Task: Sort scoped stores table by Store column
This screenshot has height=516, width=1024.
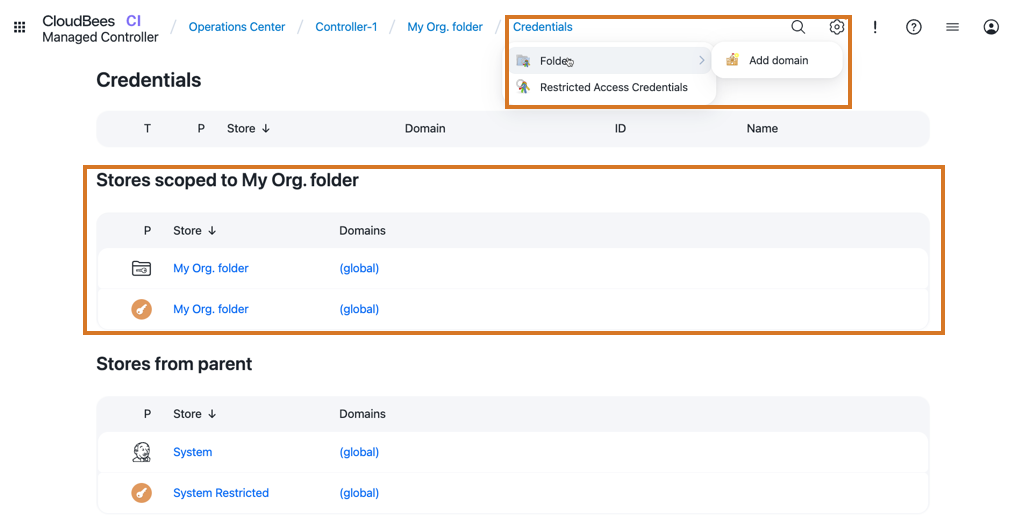Action: pos(195,231)
